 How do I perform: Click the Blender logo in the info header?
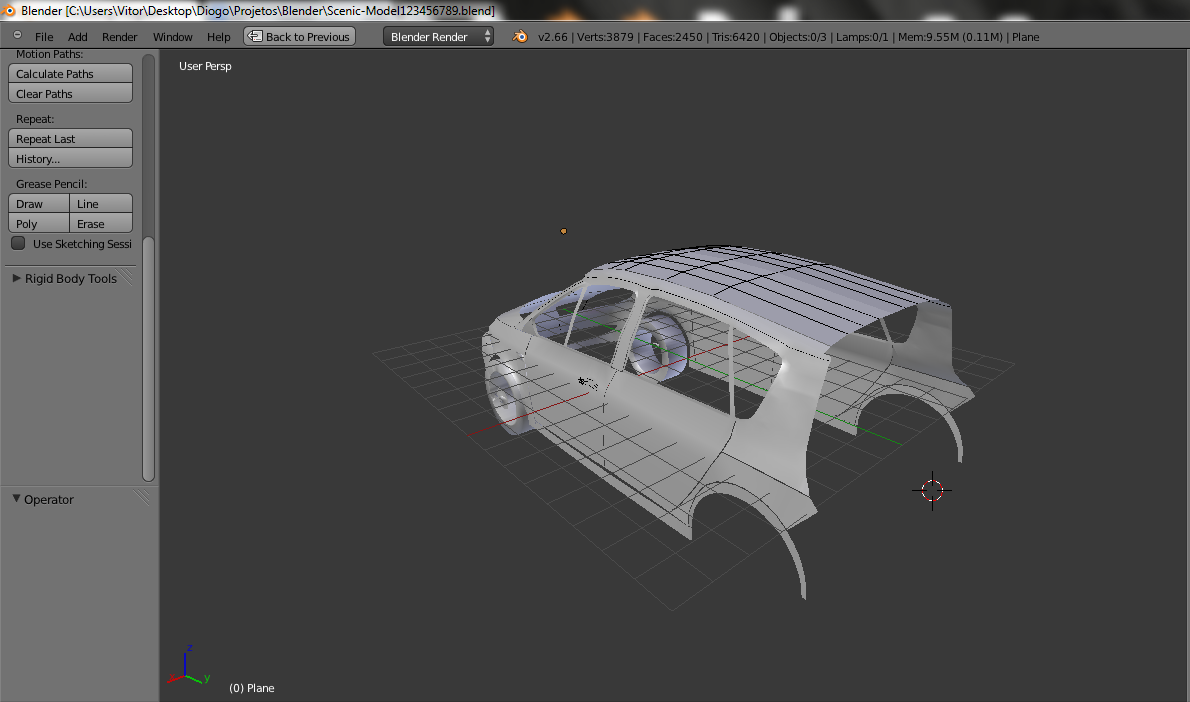click(x=520, y=37)
